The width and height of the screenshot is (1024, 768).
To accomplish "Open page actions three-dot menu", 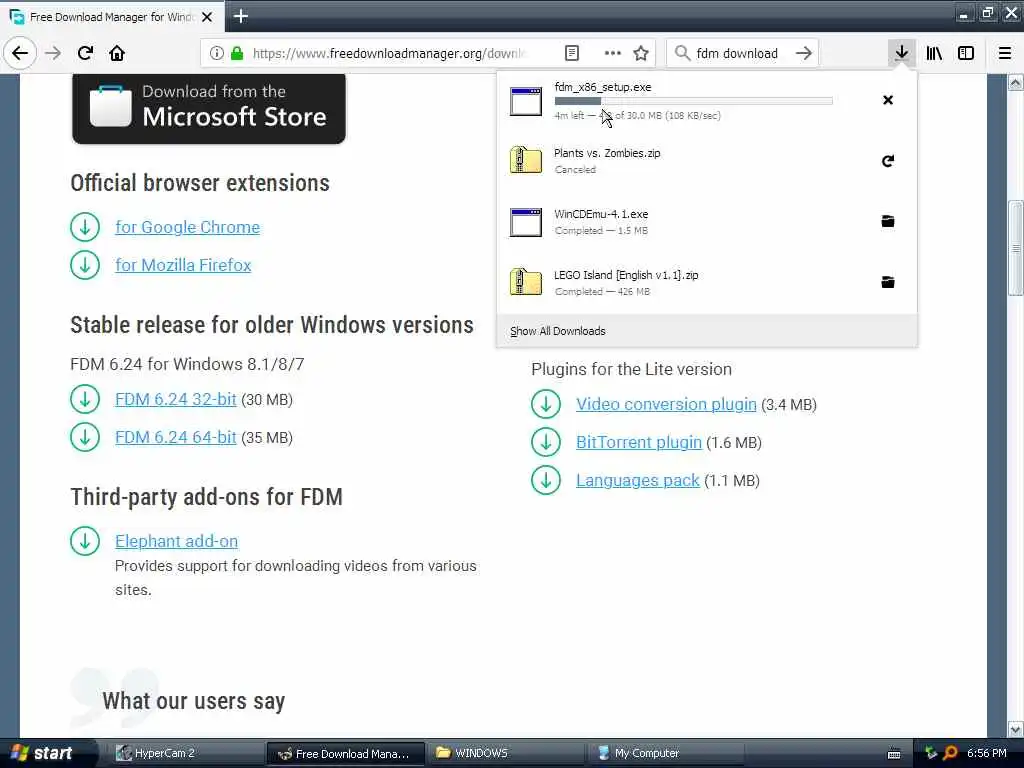I will tap(613, 53).
